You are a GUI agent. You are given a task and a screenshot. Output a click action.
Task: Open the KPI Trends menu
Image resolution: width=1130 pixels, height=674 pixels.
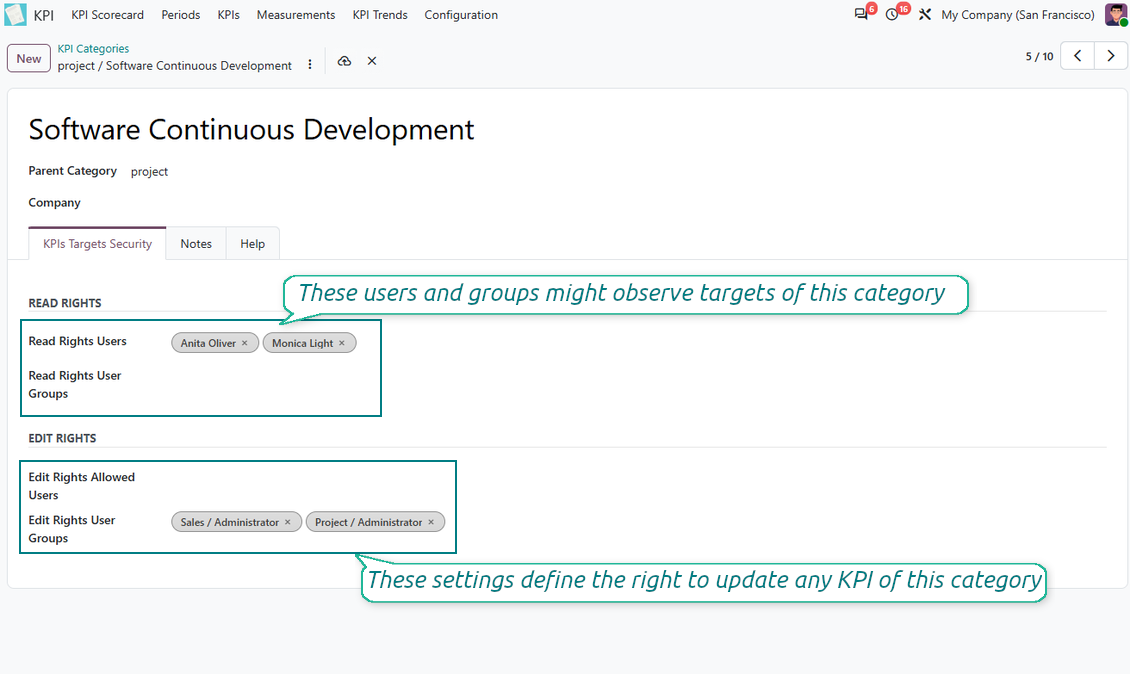(x=380, y=14)
